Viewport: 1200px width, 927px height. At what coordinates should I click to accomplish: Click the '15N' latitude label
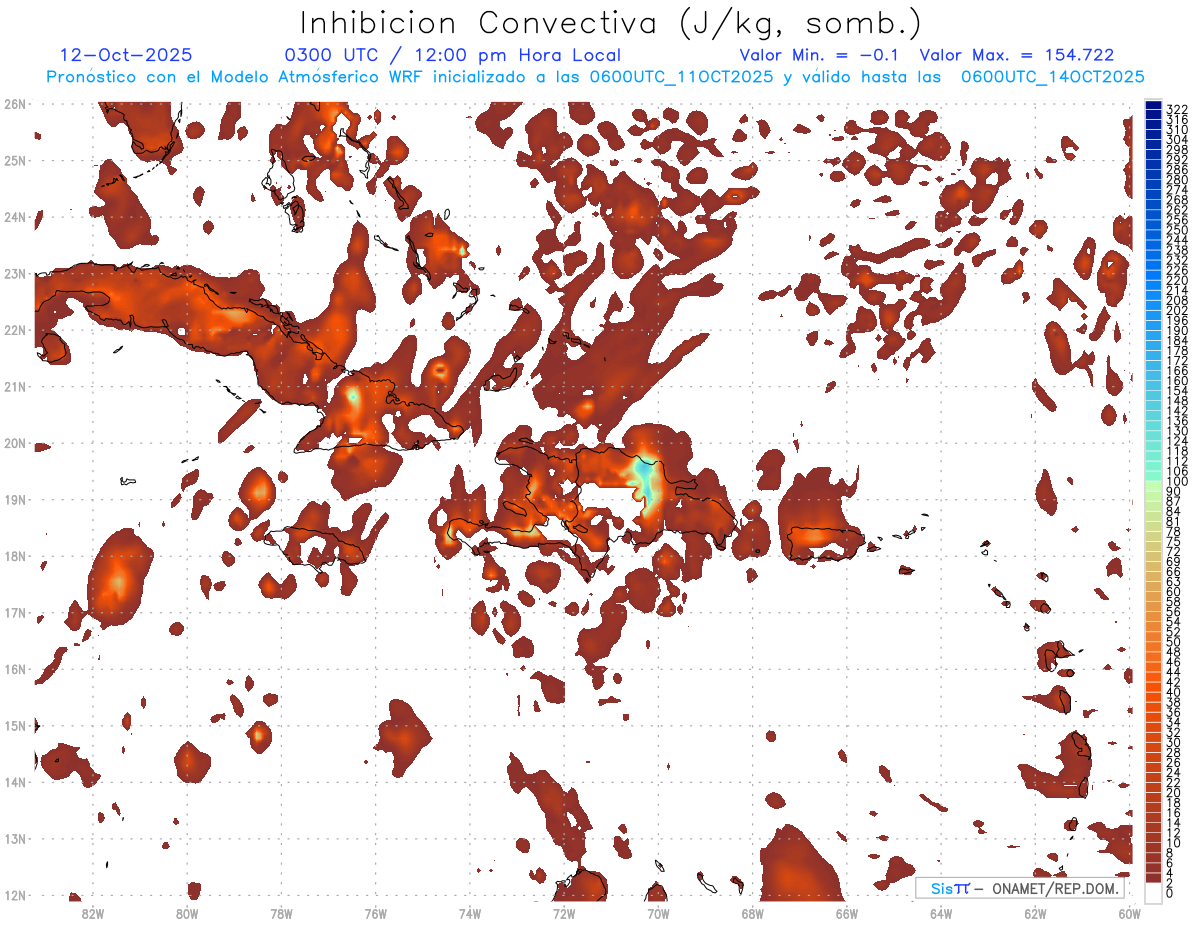(x=15, y=726)
